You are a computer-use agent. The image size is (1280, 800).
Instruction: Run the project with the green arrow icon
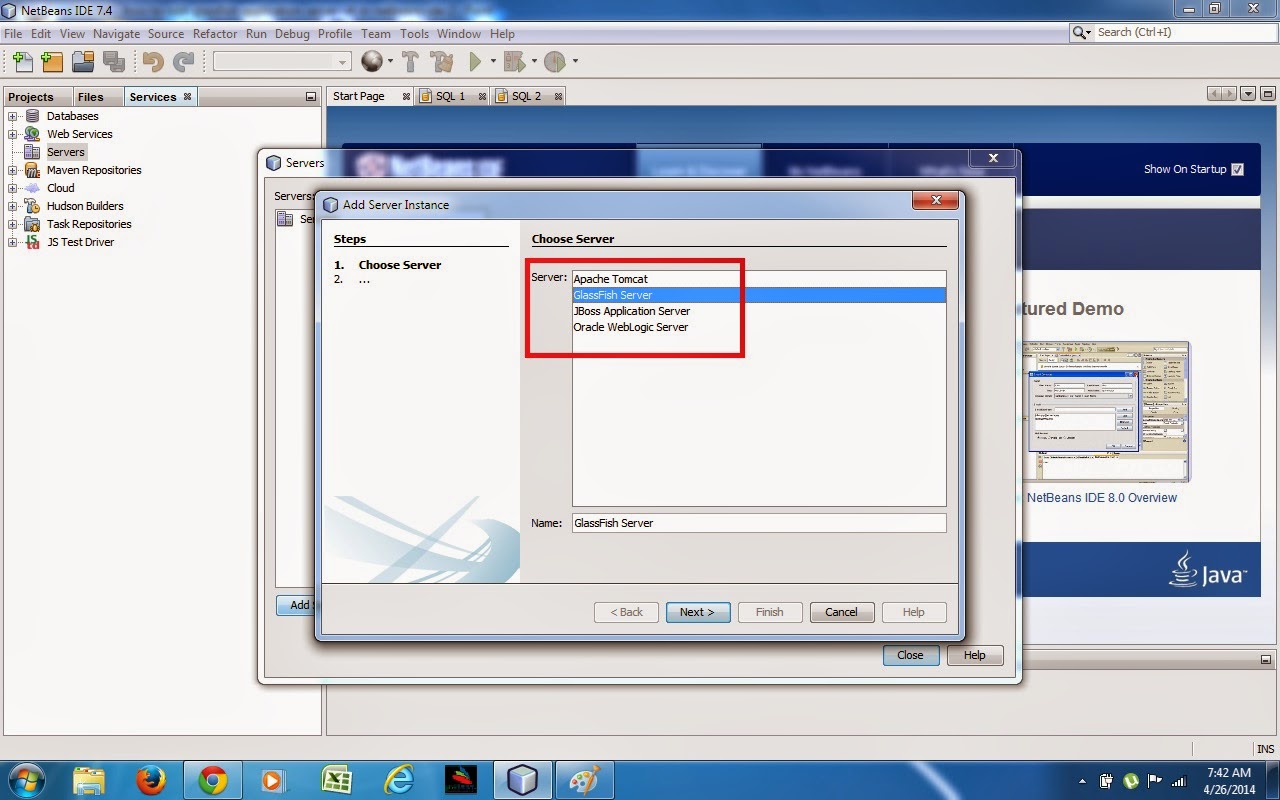(x=475, y=61)
